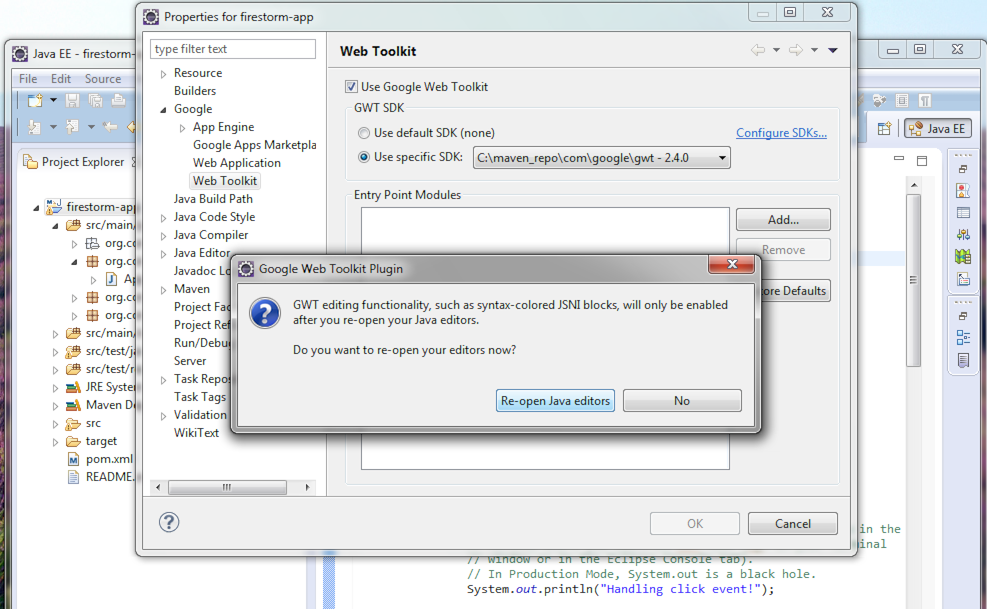Viewport: 987px width, 609px height.
Task: Collapse the Google tree node
Action: tap(163, 110)
